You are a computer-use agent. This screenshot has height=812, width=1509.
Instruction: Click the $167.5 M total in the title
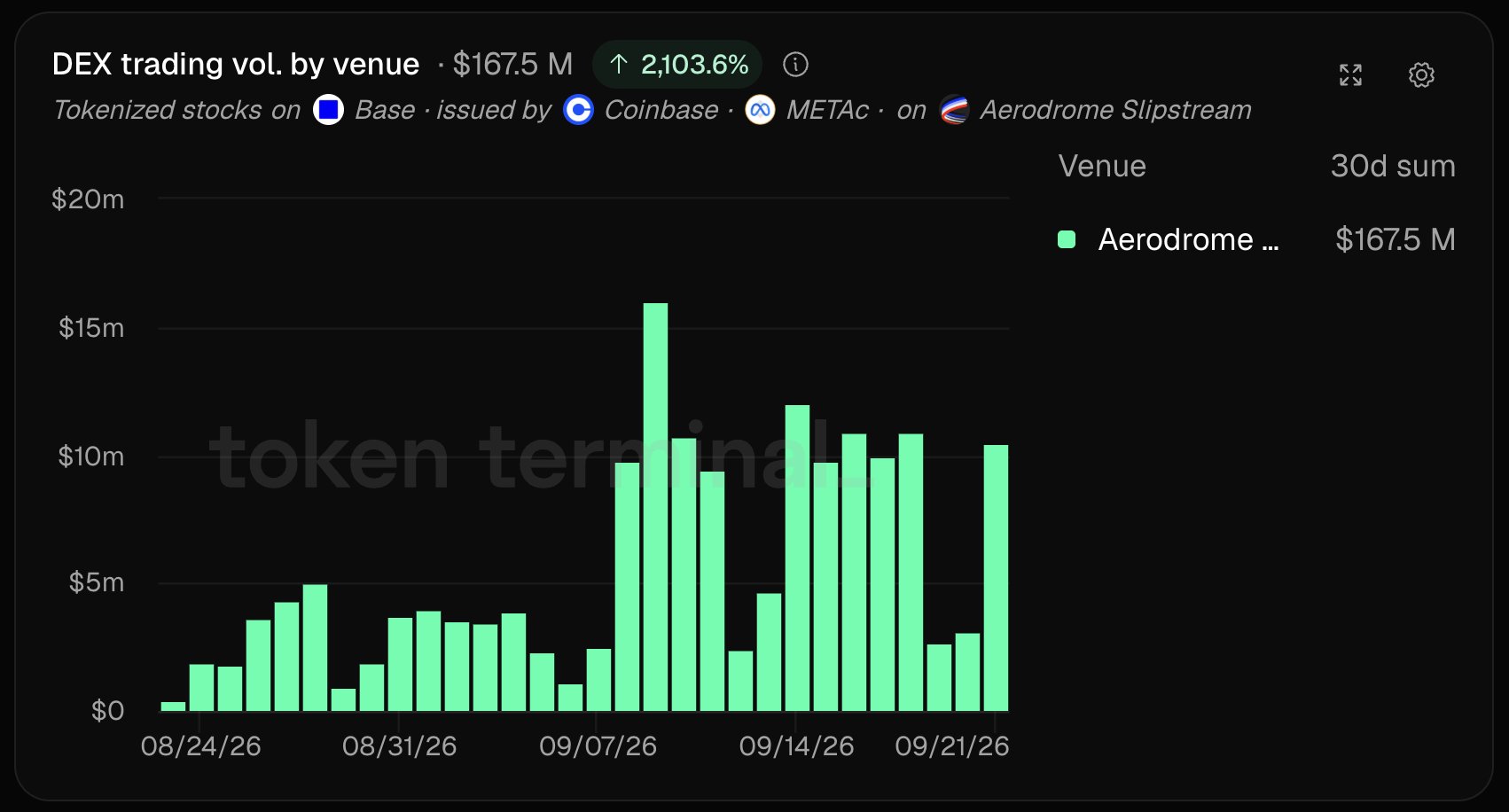(512, 65)
